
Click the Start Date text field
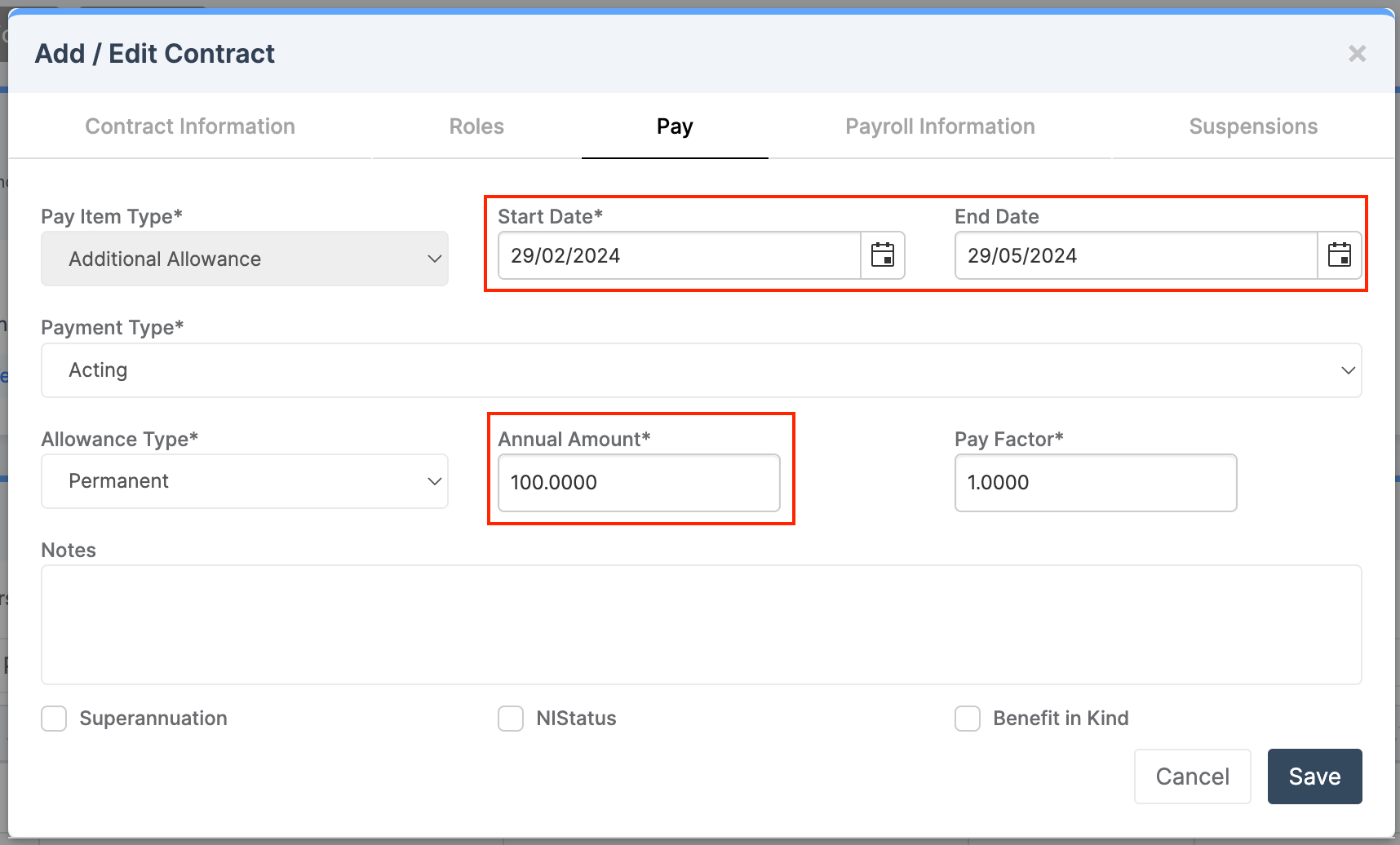tap(679, 255)
